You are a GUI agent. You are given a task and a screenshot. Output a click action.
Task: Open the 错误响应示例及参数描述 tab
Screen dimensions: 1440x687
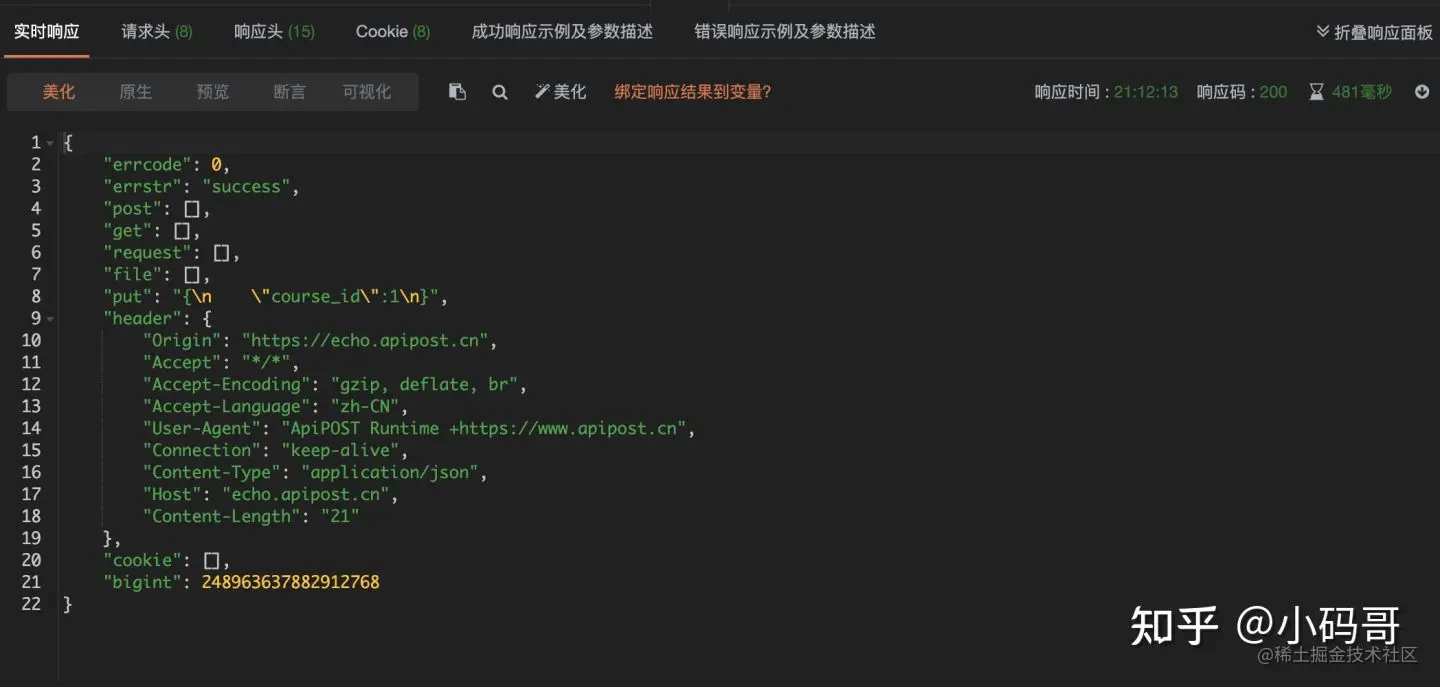785,32
